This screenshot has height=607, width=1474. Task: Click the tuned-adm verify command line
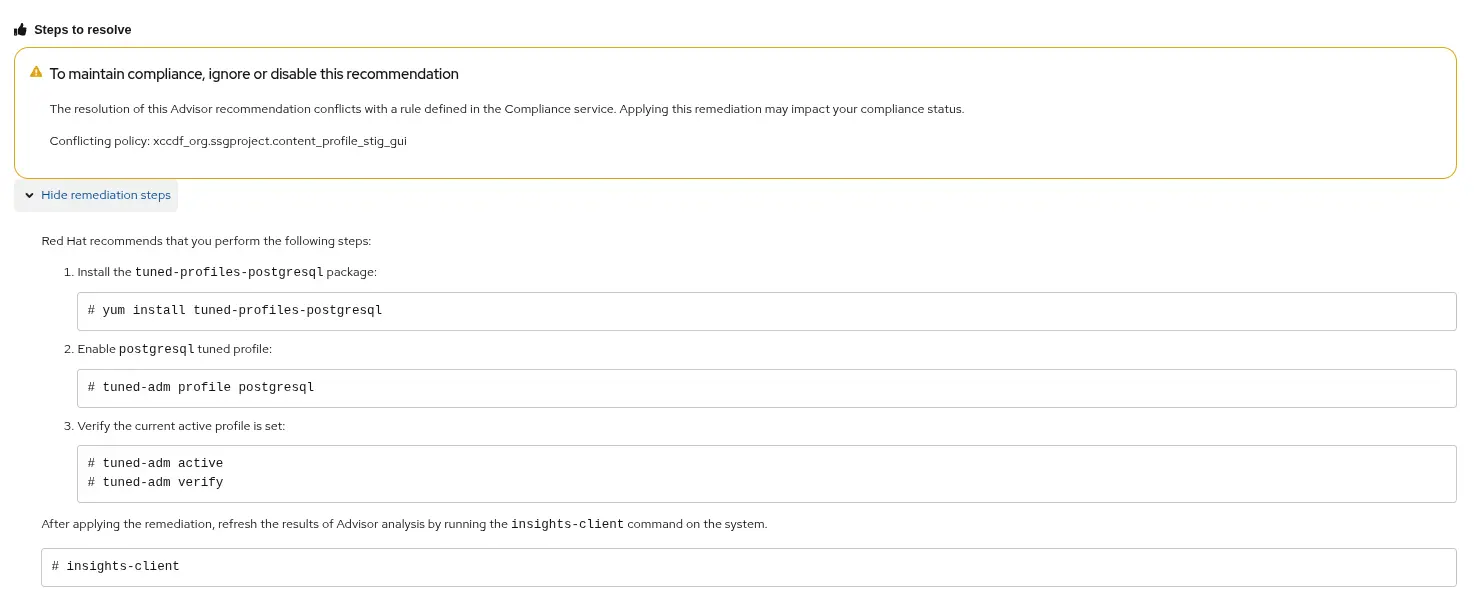[155, 482]
